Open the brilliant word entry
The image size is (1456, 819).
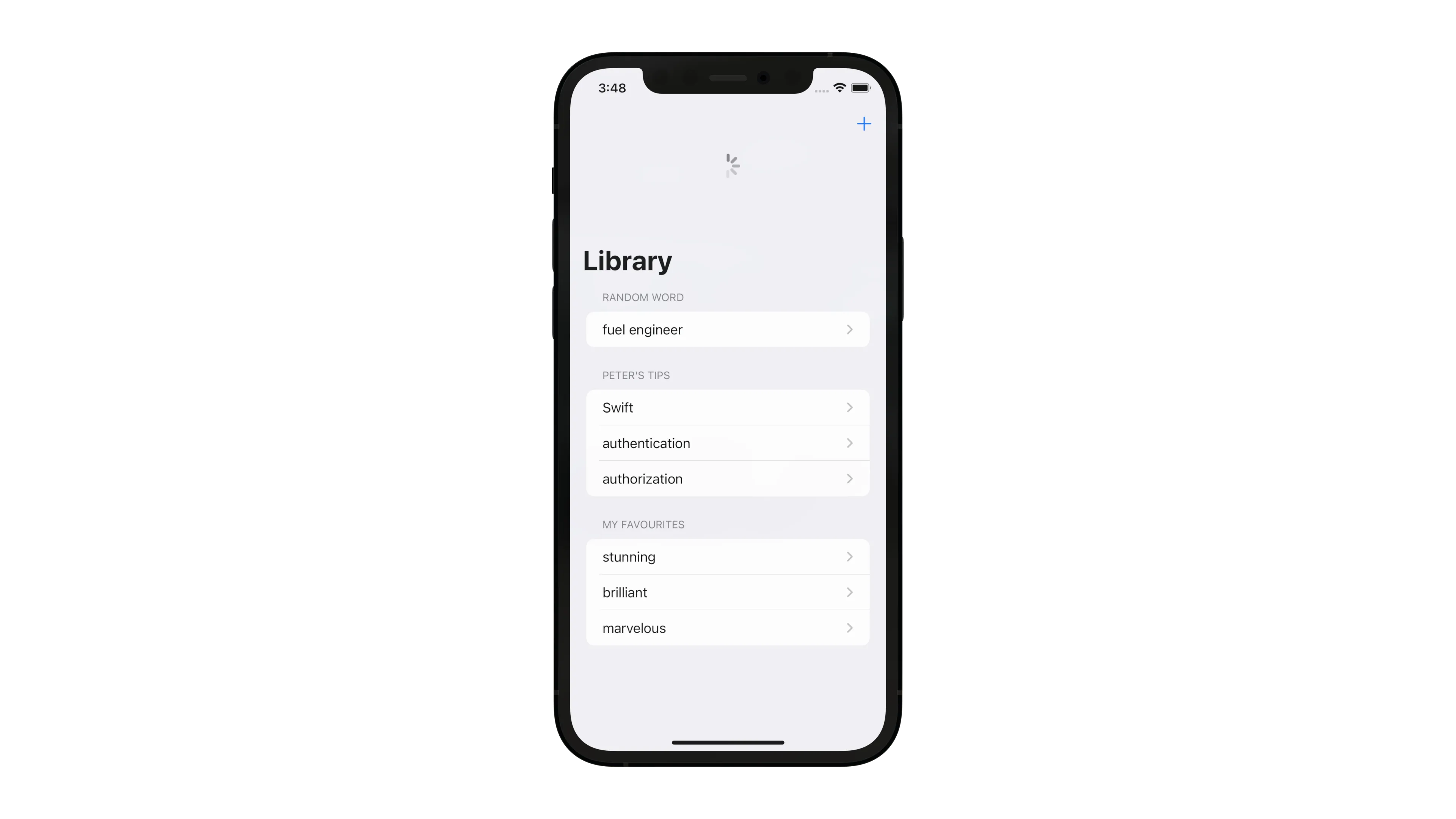click(x=728, y=592)
